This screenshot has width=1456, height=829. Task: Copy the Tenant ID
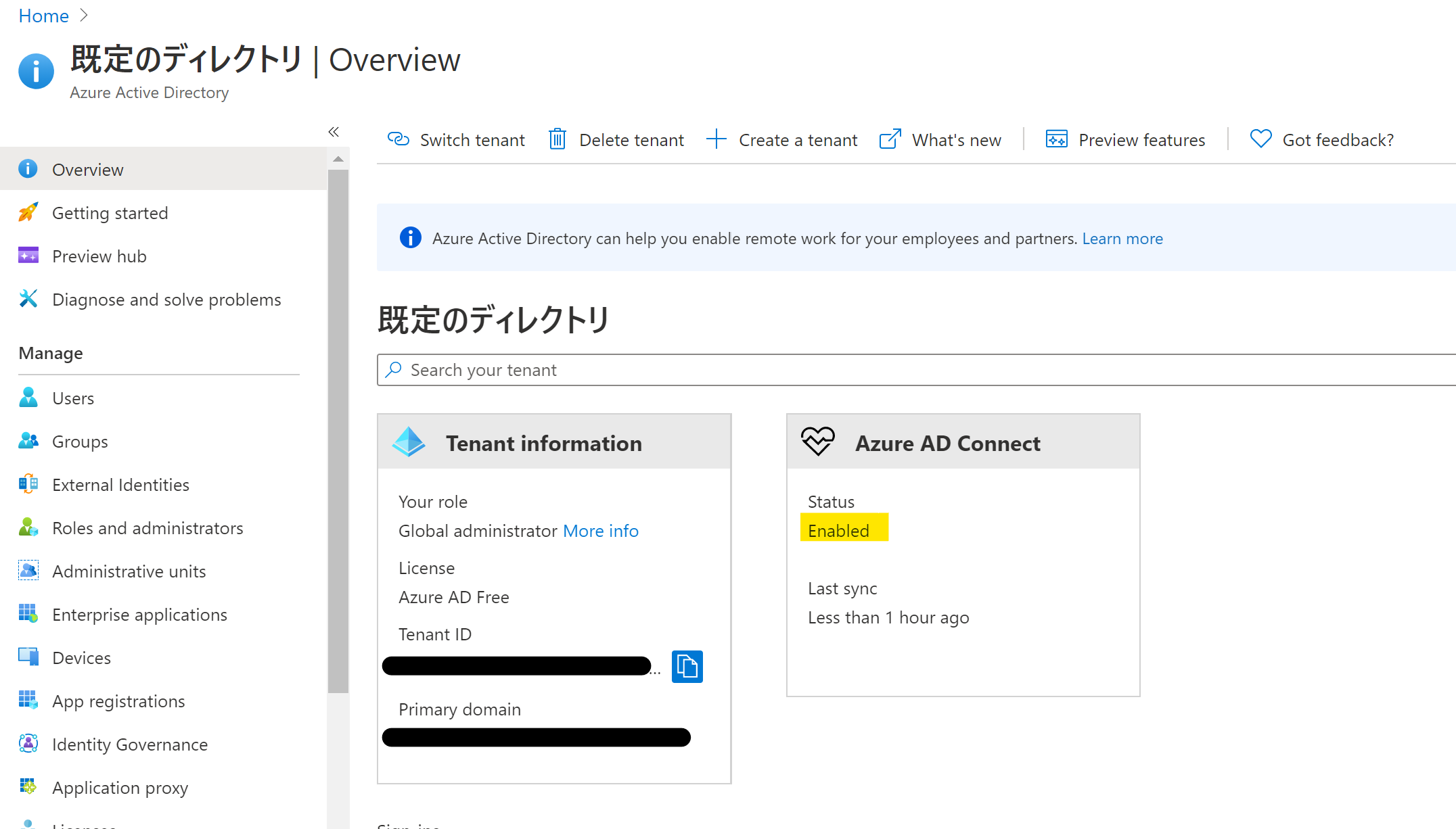tap(687, 666)
